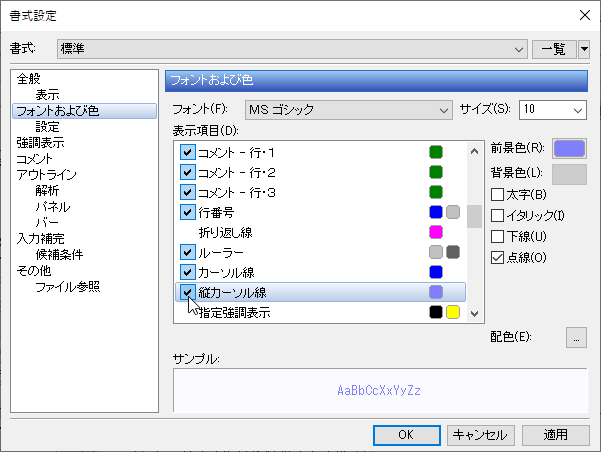The image size is (601, 452).
Task: Select 解析 in the category tree
Action: click(48, 191)
